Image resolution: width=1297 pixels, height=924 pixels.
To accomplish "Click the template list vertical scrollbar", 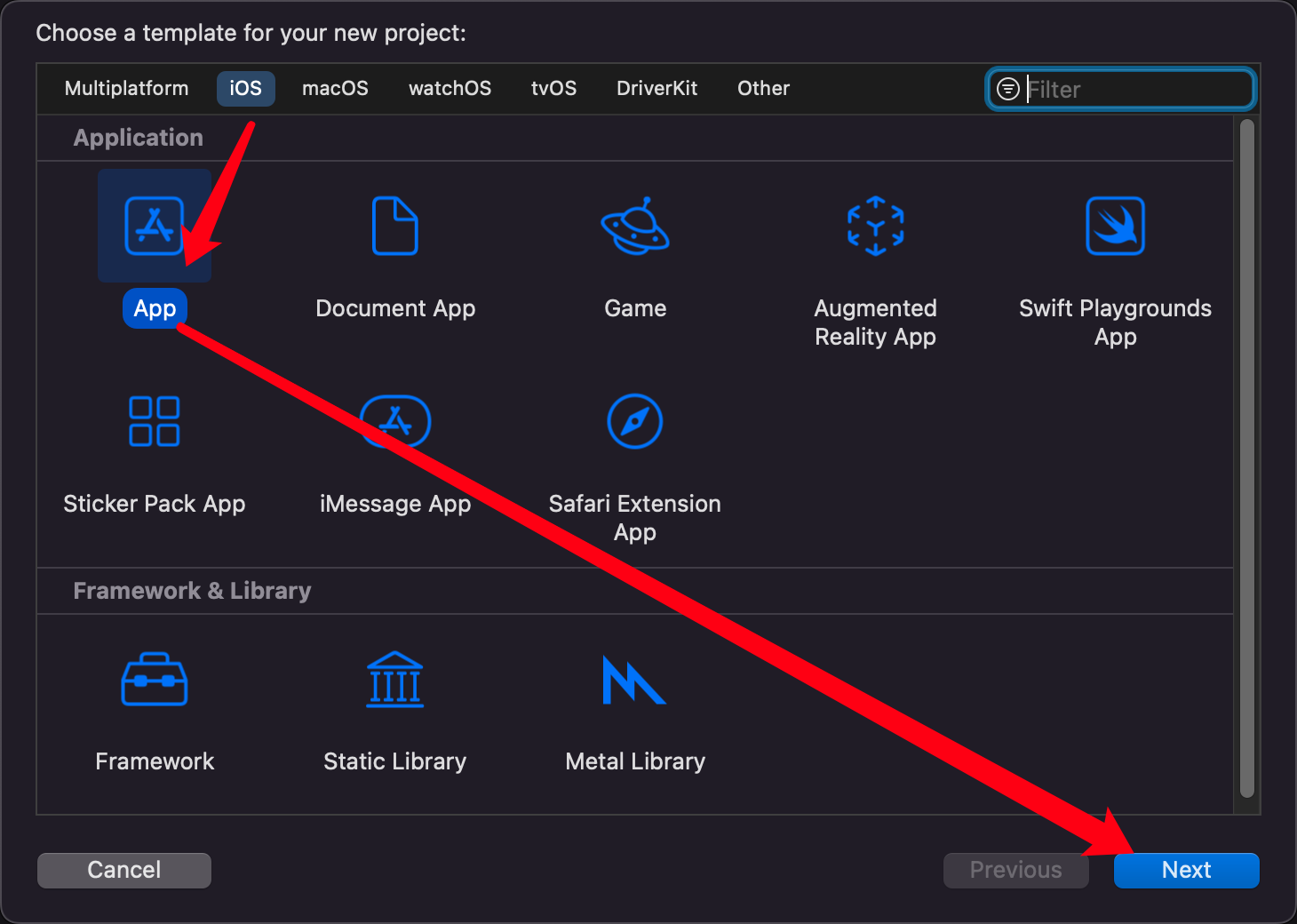I will pyautogui.click(x=1247, y=458).
